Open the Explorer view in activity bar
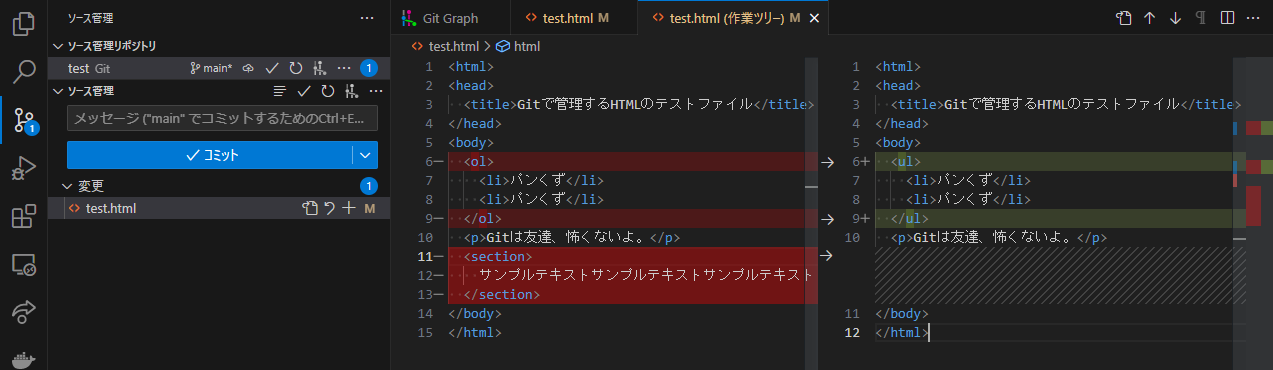This screenshot has height=370, width=1273. coord(23,23)
